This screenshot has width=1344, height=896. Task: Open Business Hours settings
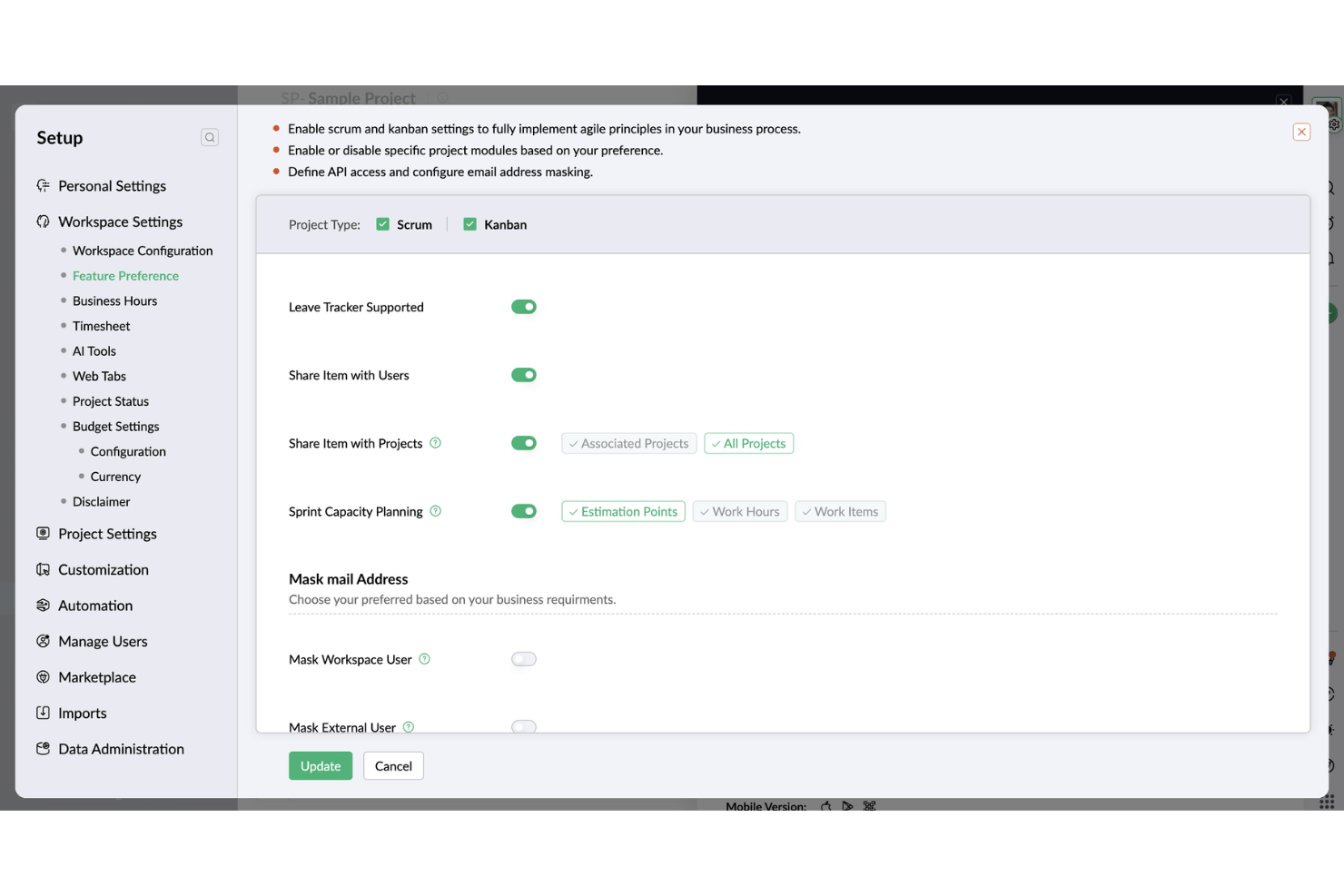click(x=114, y=300)
